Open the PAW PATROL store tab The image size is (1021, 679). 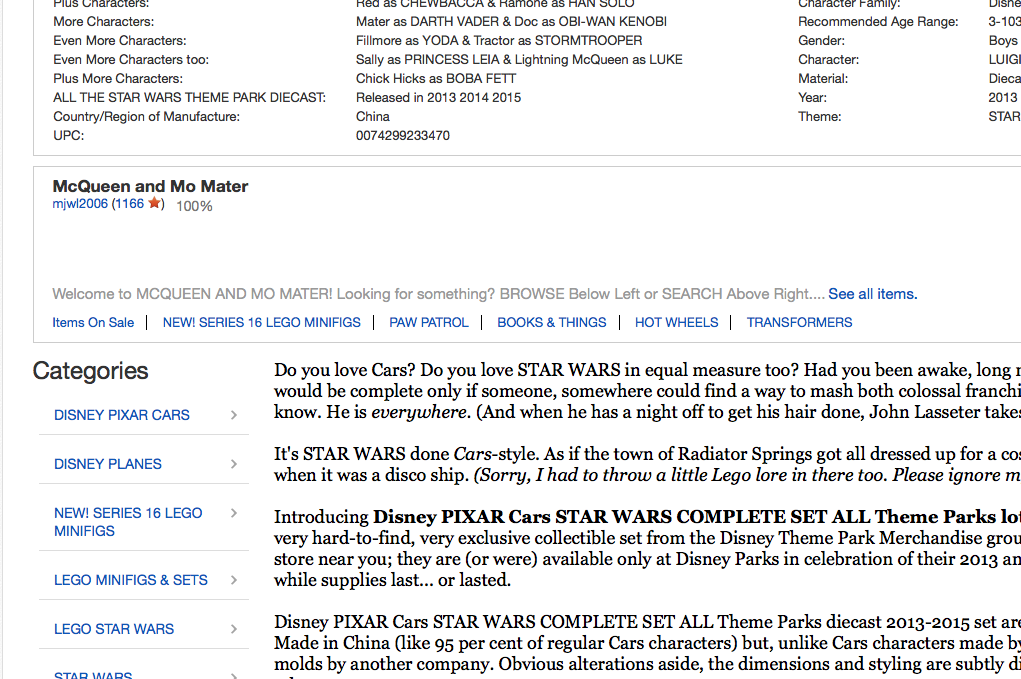pos(428,322)
